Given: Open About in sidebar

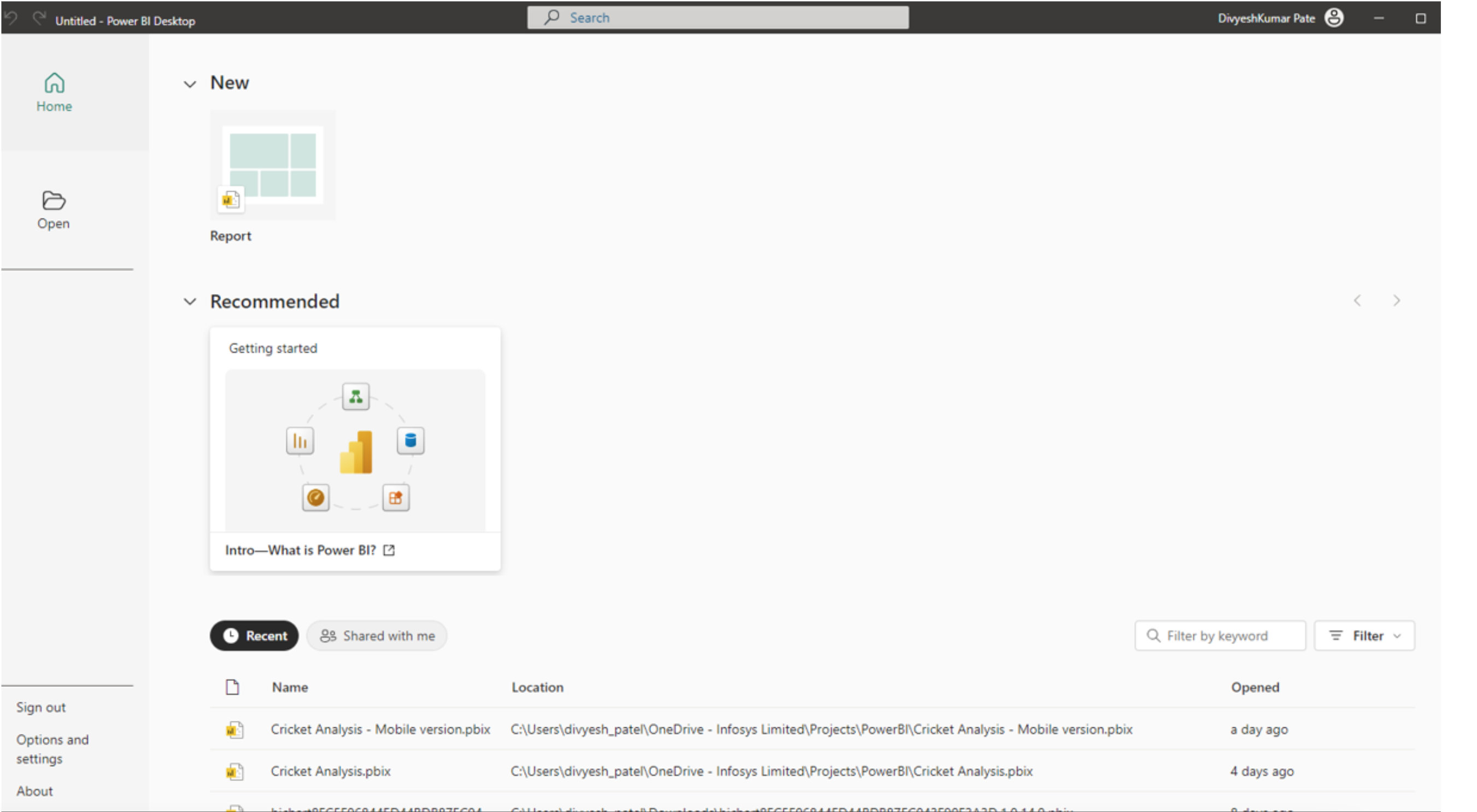Looking at the screenshot, I should [34, 791].
